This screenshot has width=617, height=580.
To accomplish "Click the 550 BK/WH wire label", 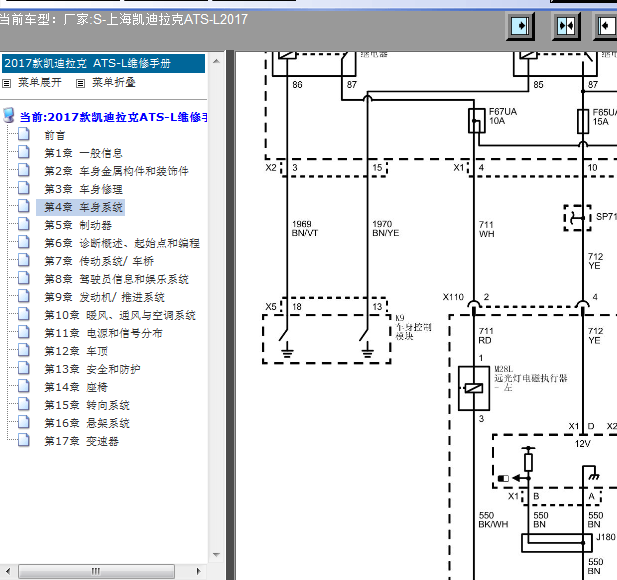I will coord(493,520).
